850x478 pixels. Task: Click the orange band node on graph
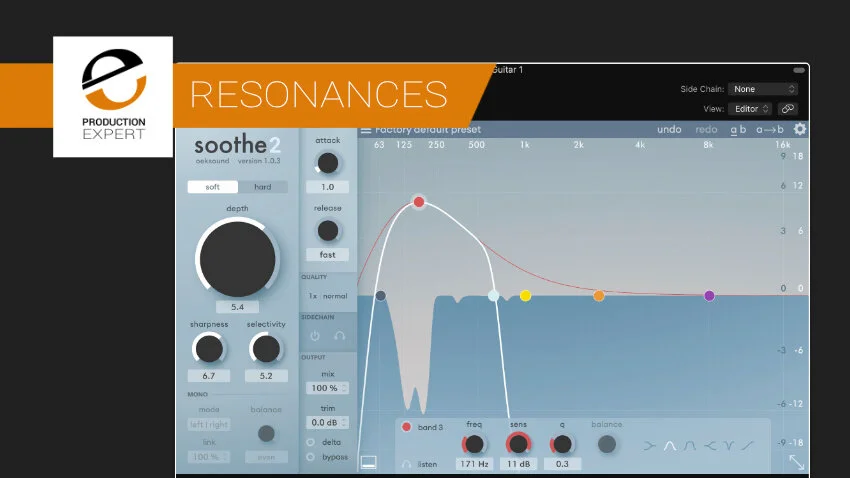[598, 295]
